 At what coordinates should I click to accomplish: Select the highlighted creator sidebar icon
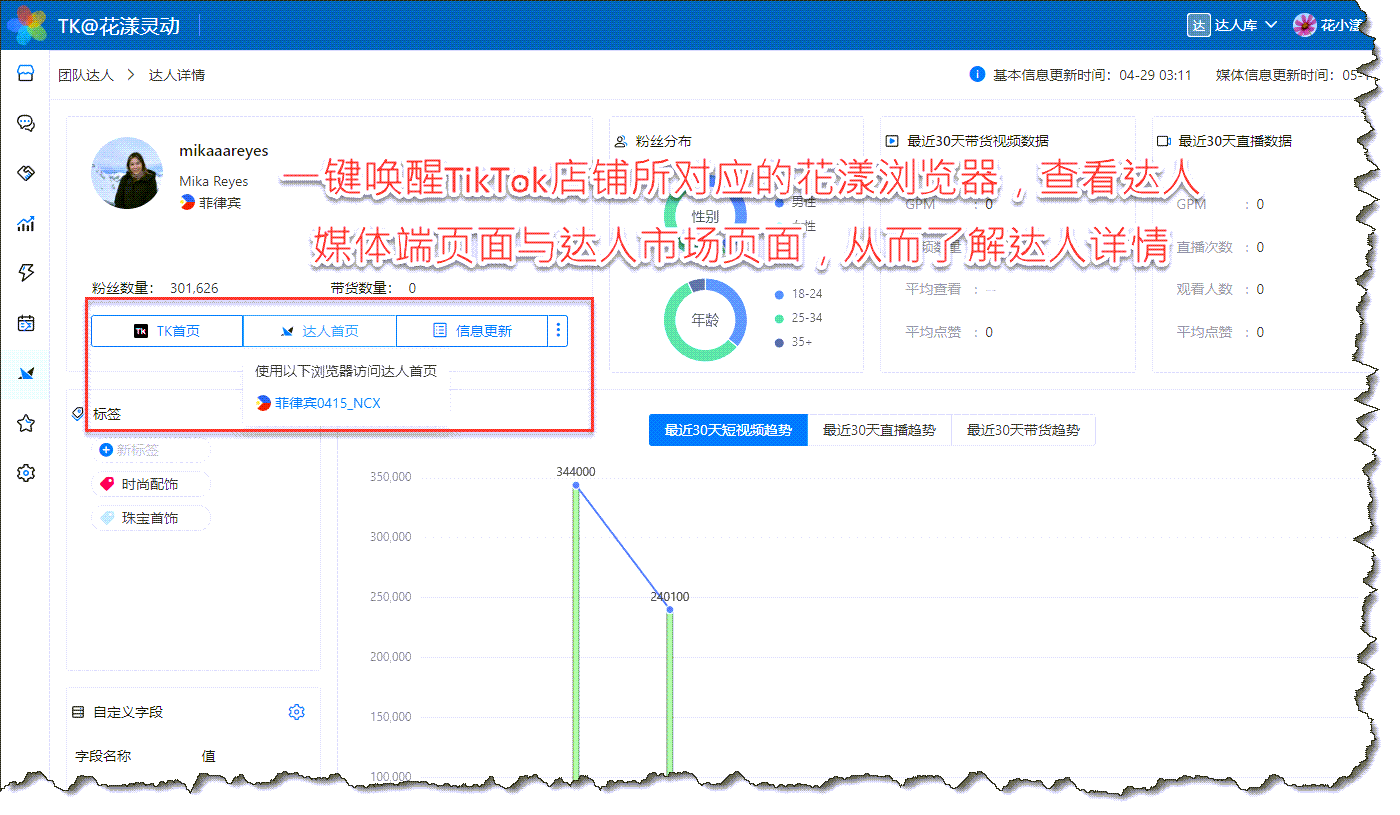26,374
